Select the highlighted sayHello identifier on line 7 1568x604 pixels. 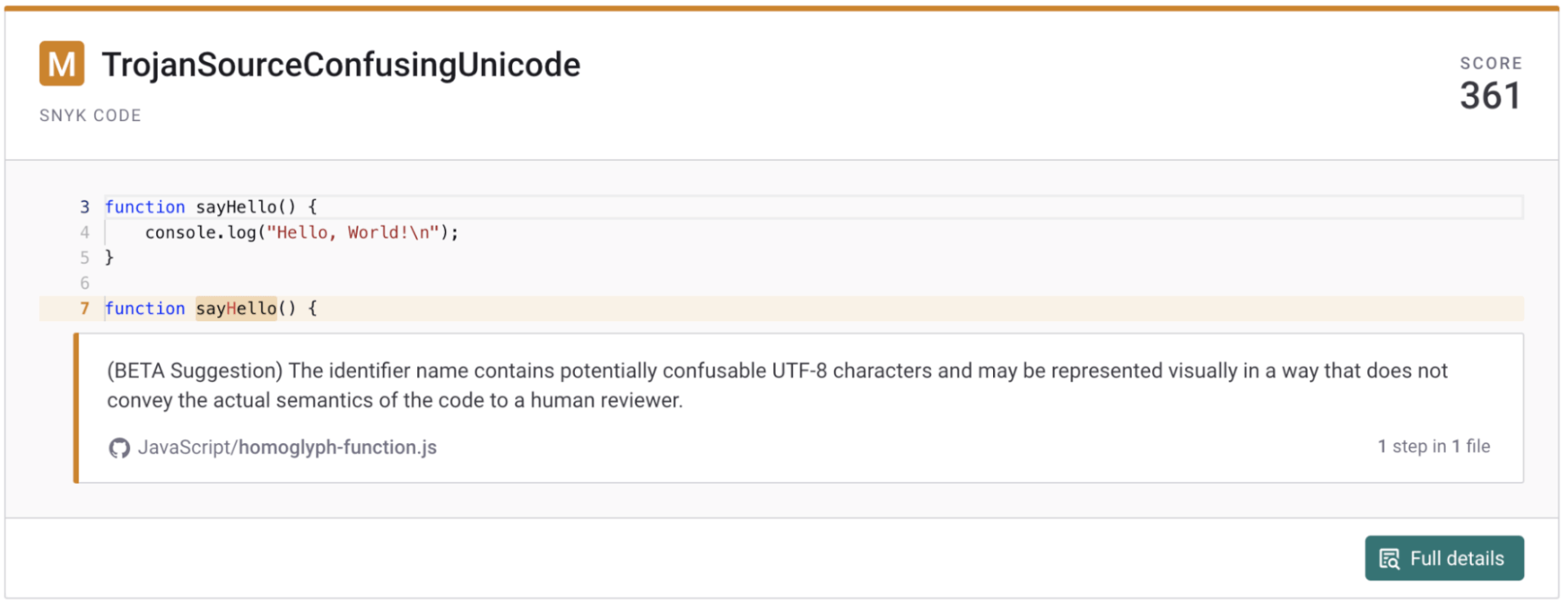coord(235,308)
